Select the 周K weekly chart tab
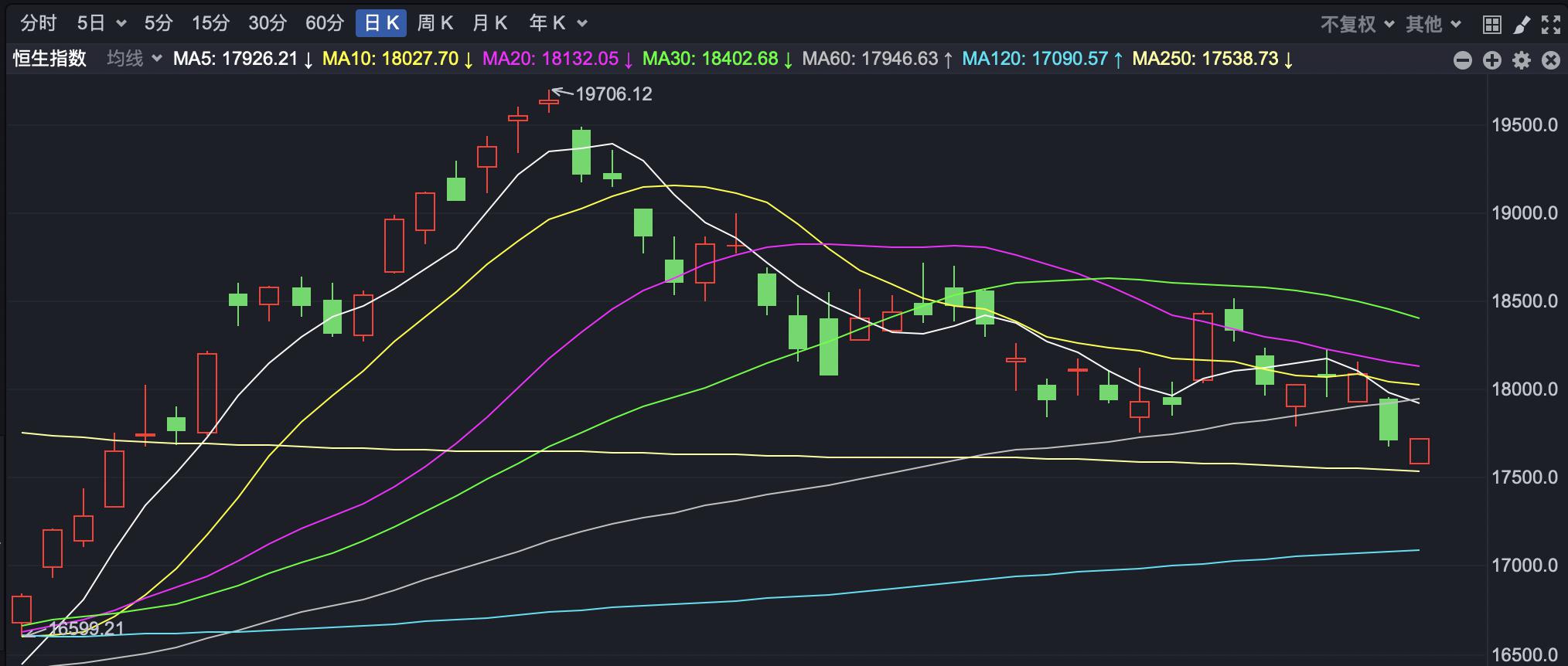 pyautogui.click(x=435, y=23)
